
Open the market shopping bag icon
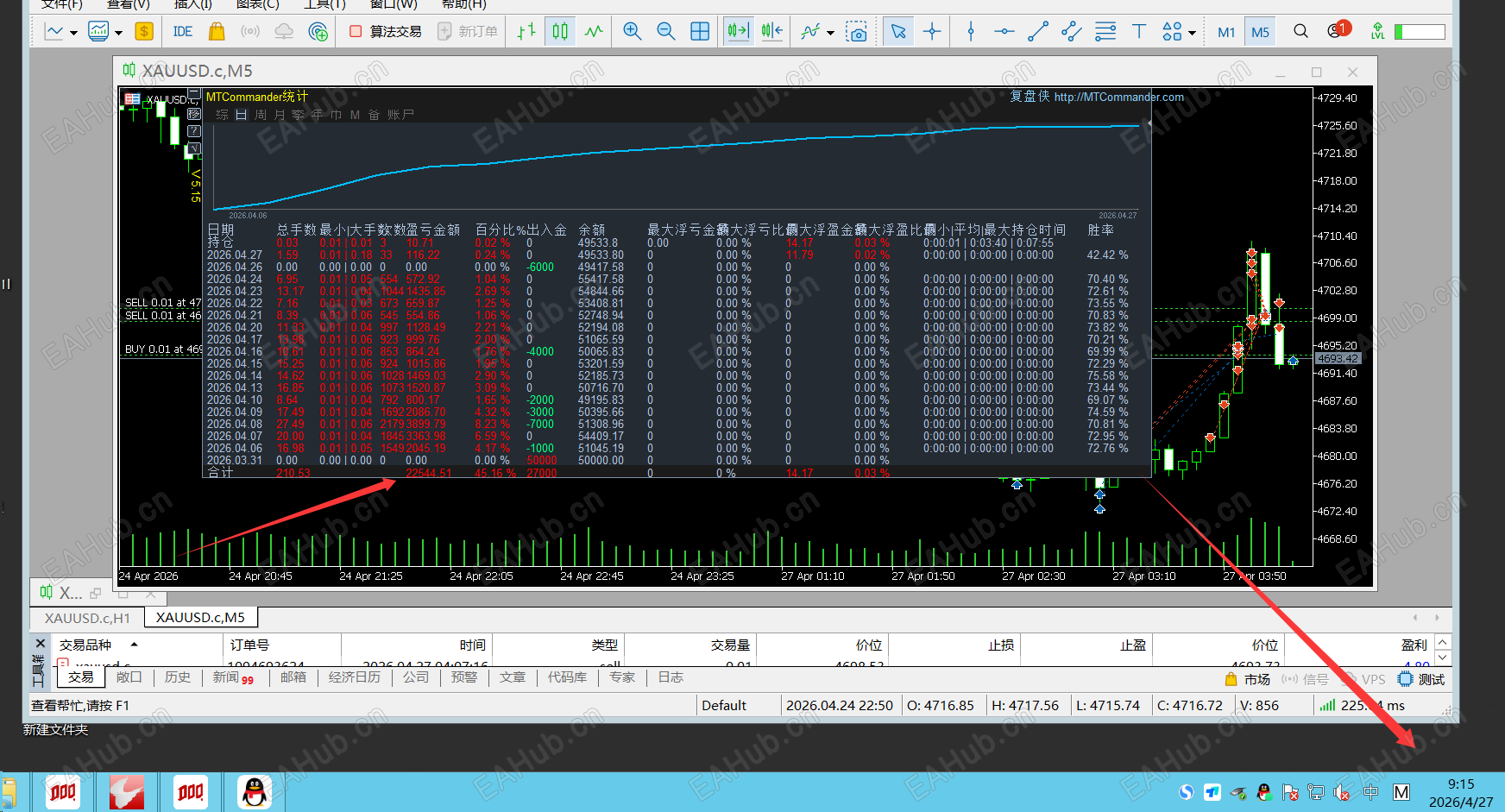(217, 32)
